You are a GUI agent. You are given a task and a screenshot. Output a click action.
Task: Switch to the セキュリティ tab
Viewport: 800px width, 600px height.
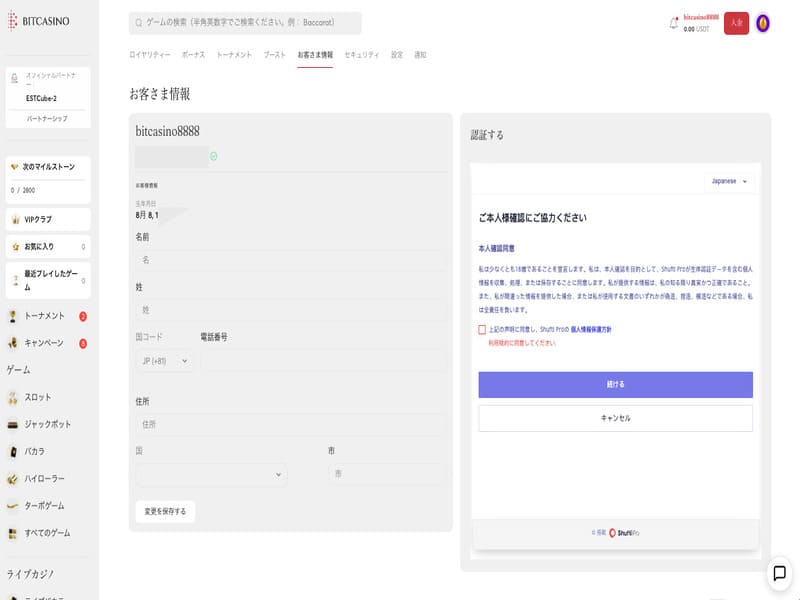tap(361, 54)
